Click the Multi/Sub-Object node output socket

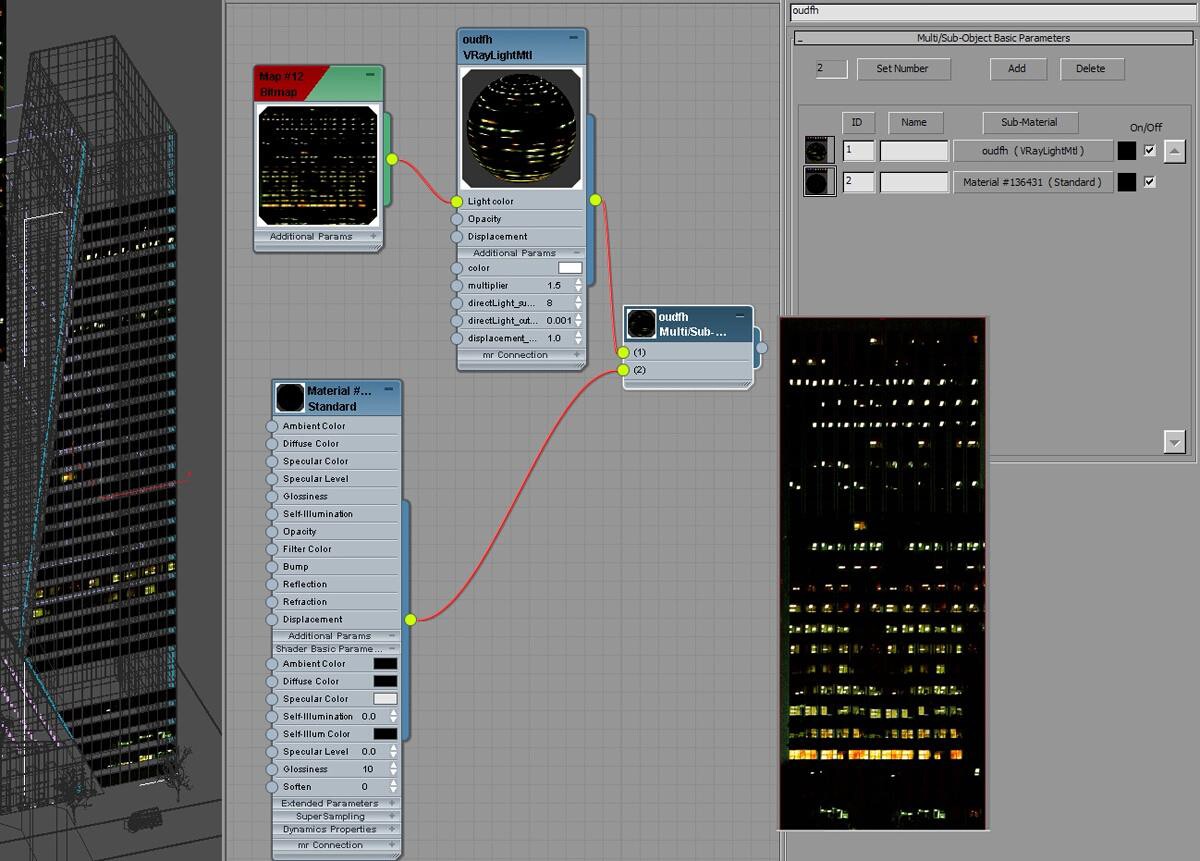(762, 348)
